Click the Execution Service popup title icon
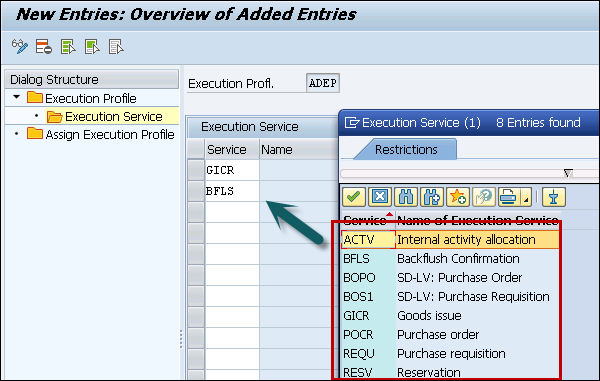This screenshot has width=600, height=381. [352, 122]
